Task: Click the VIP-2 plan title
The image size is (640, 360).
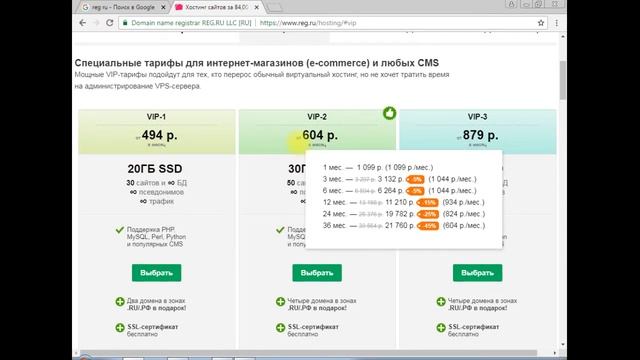Action: point(317,117)
